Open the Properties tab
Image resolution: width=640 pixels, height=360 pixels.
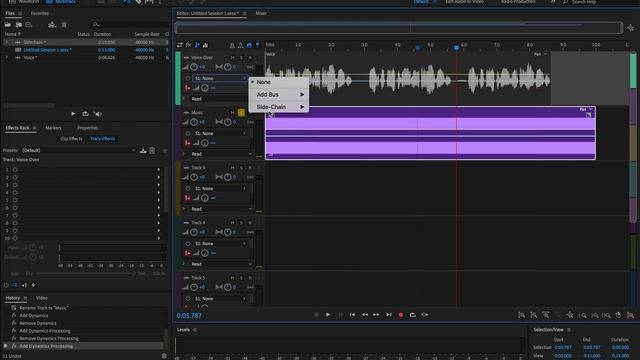[x=87, y=128]
